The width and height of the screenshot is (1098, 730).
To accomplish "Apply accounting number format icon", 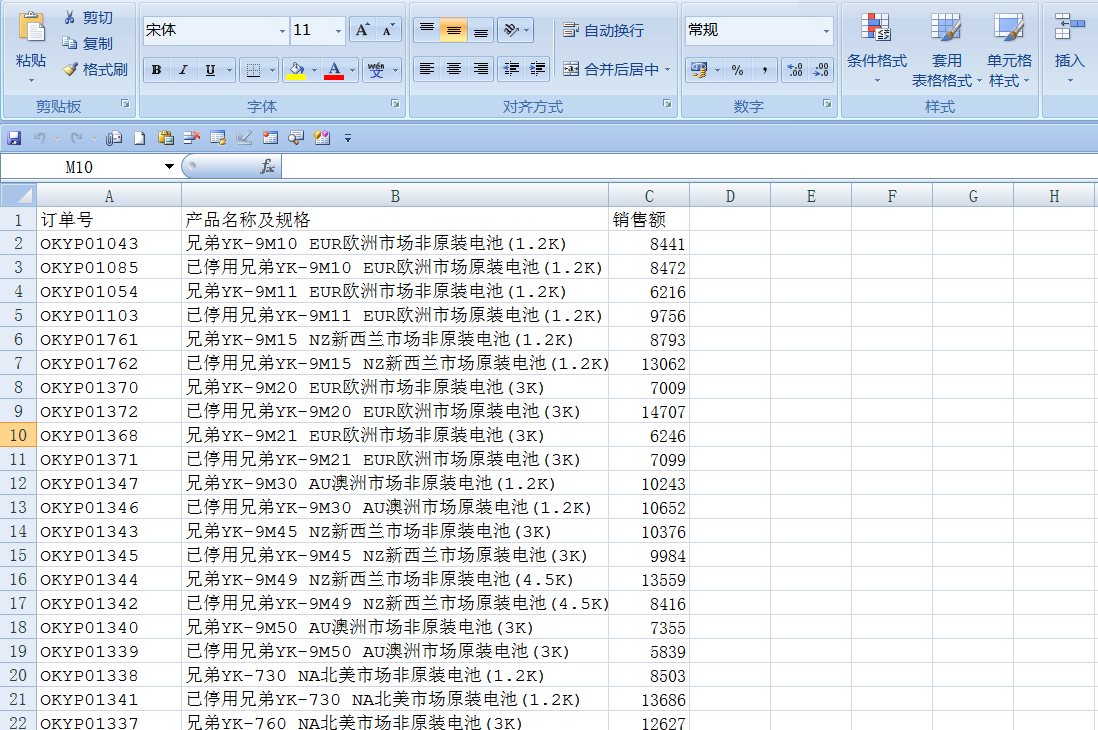I will pos(698,70).
